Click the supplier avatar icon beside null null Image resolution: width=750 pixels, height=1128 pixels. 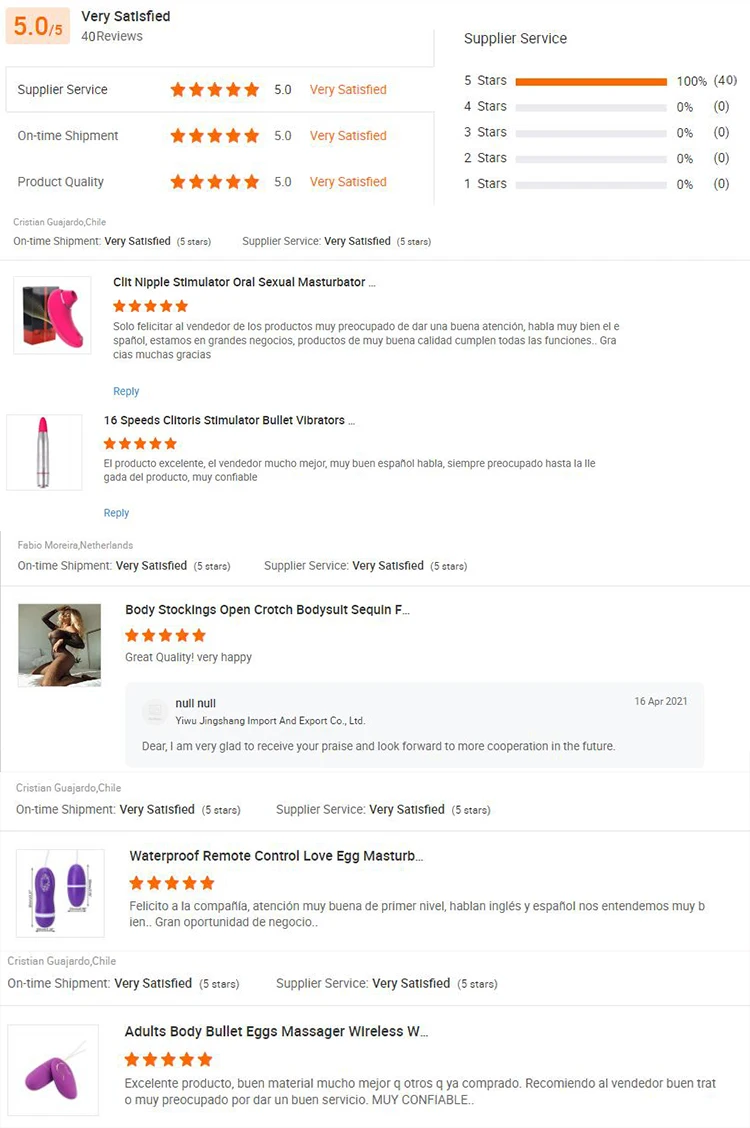[x=154, y=711]
